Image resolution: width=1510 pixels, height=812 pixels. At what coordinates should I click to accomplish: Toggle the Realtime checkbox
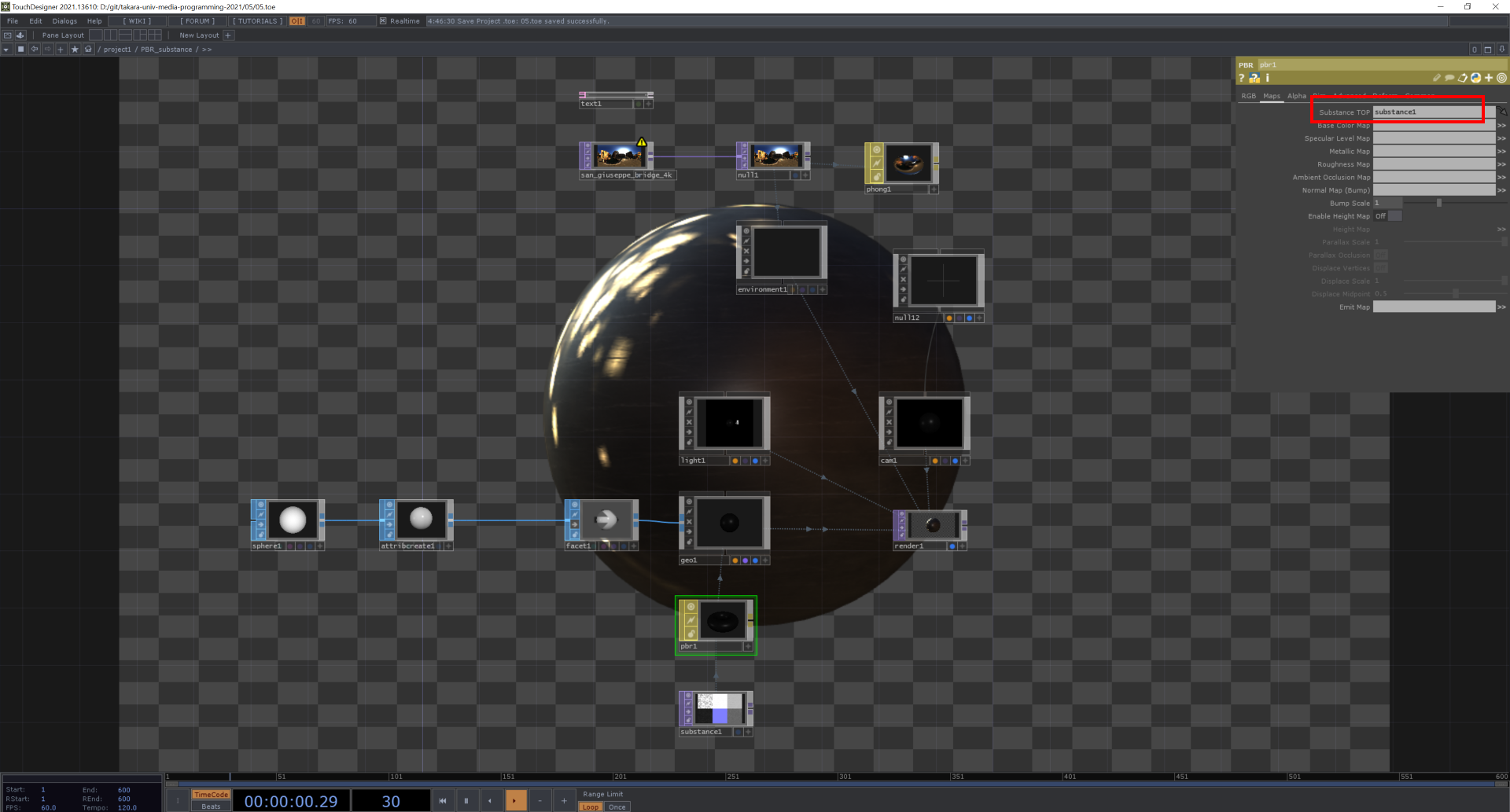[383, 21]
